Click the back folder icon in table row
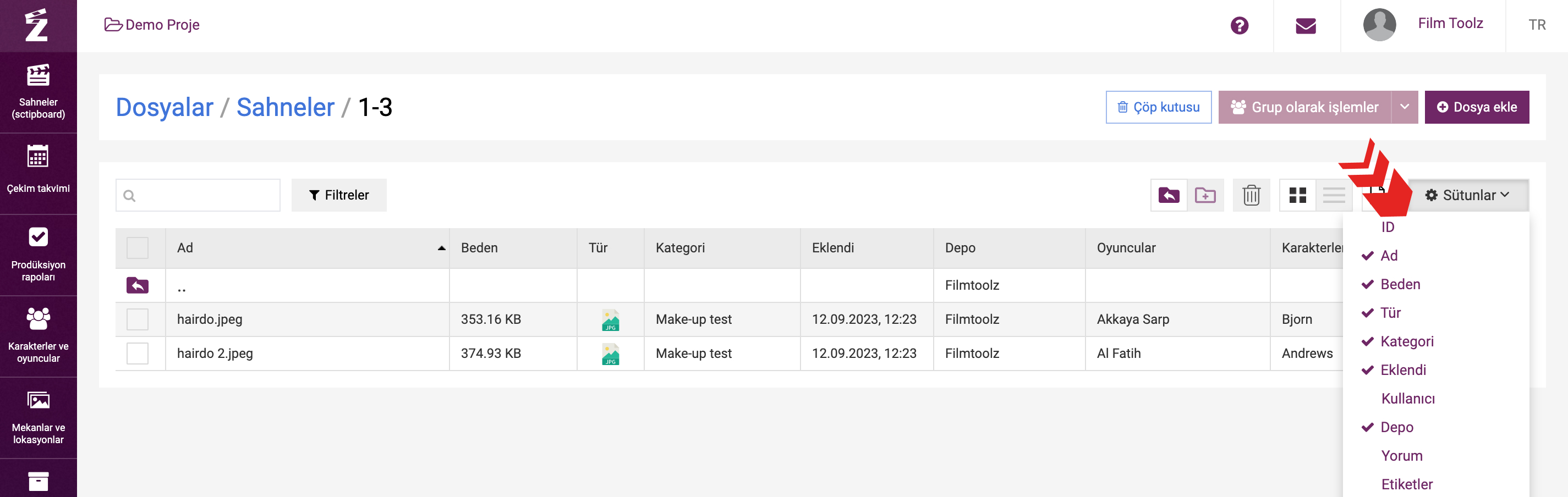The image size is (1568, 497). [138, 285]
